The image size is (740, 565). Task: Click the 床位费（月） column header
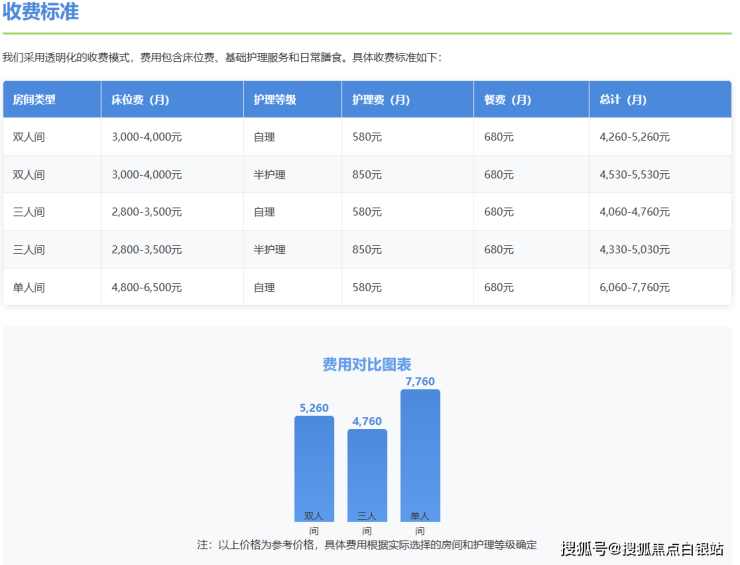[140, 100]
